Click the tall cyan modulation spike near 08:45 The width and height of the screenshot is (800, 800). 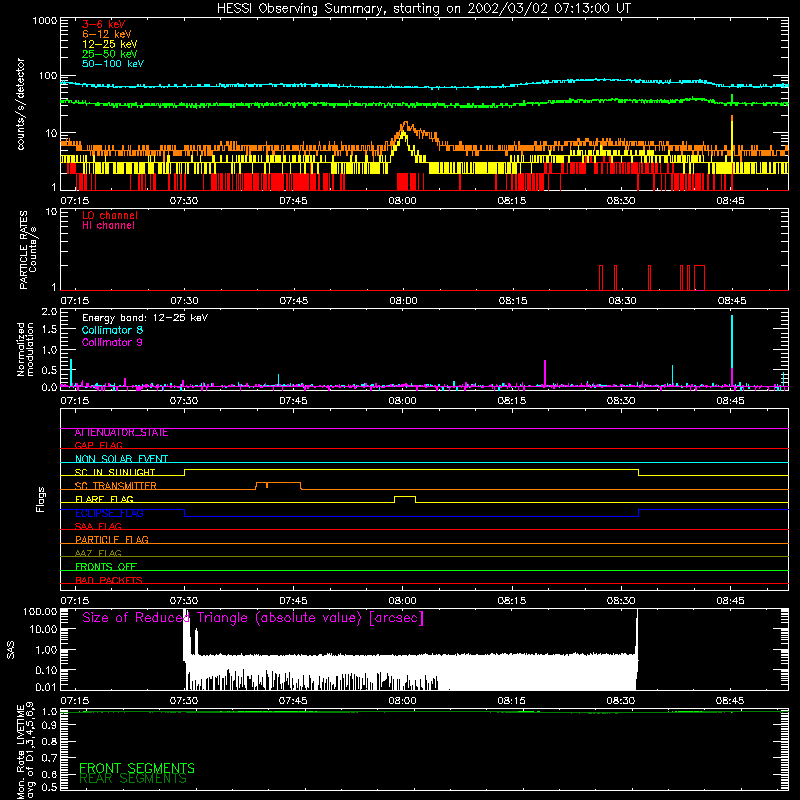coord(732,342)
